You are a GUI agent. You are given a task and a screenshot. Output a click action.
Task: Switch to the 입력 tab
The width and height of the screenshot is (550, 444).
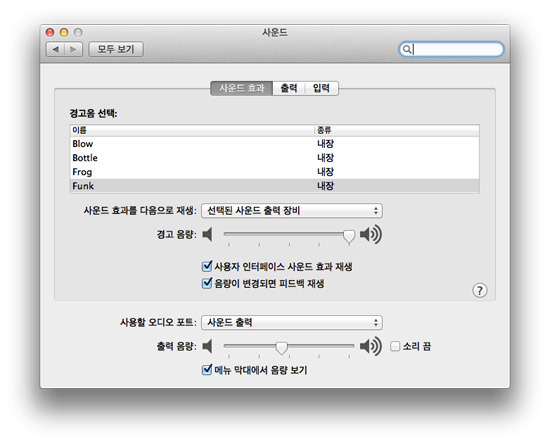pos(321,88)
